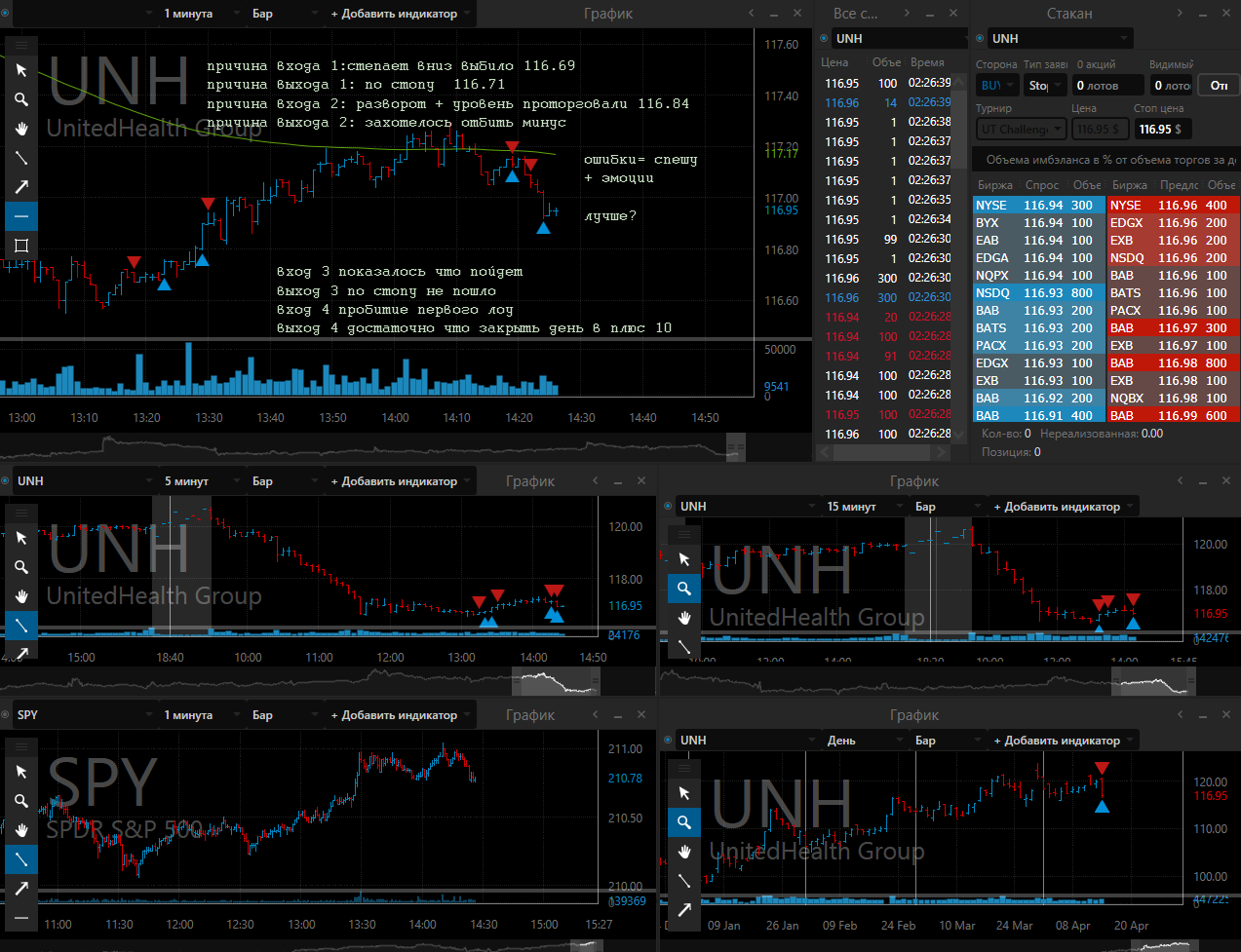The width and height of the screenshot is (1241, 952).
Task: Select the cursor tool in the SPY chart
Action: pyautogui.click(x=21, y=772)
